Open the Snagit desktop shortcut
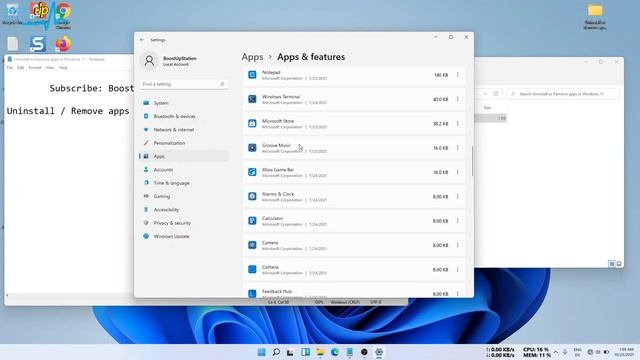The width and height of the screenshot is (640, 360). pyautogui.click(x=38, y=44)
